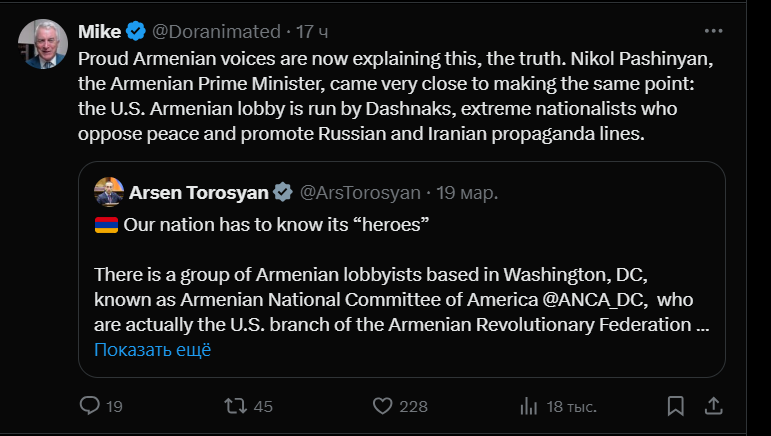Click the share upload icon
Screen dimensions: 771x436
pos(713,406)
